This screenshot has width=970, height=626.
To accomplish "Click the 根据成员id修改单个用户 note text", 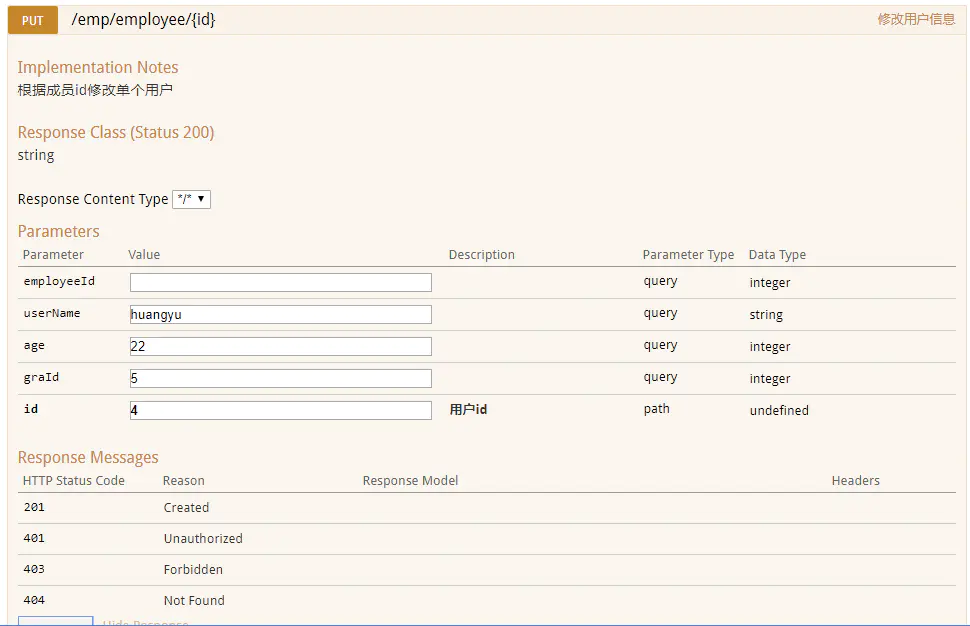I will (95, 90).
